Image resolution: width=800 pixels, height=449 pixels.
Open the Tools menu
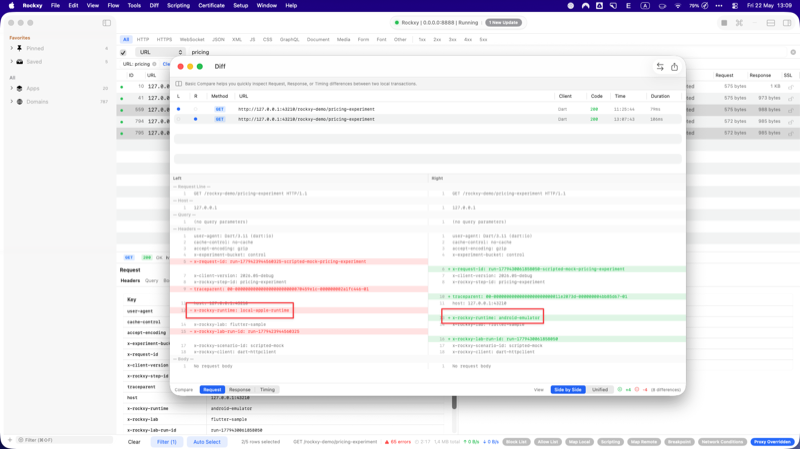tap(134, 6)
